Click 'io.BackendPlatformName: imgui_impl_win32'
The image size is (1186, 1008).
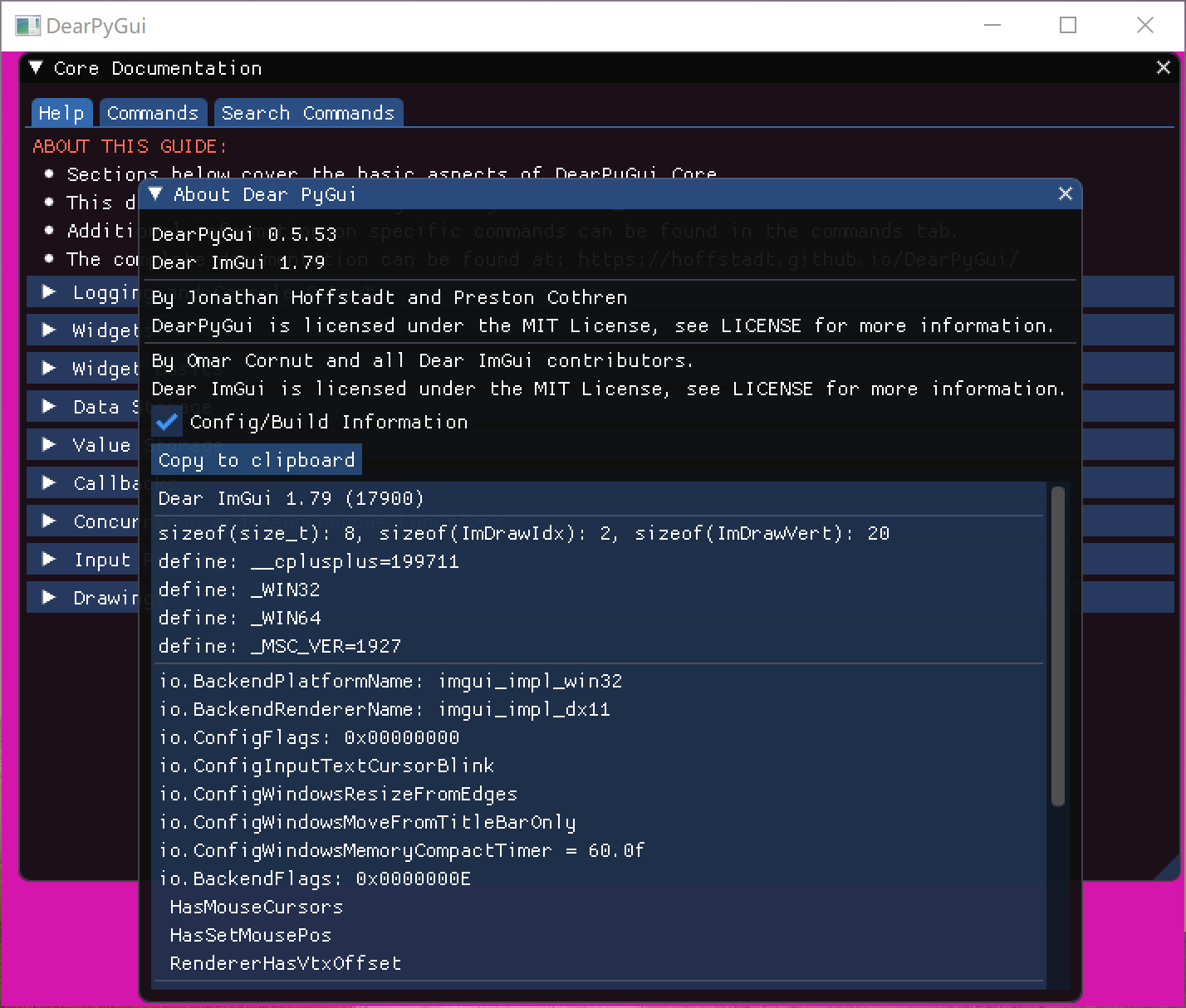[x=390, y=681]
